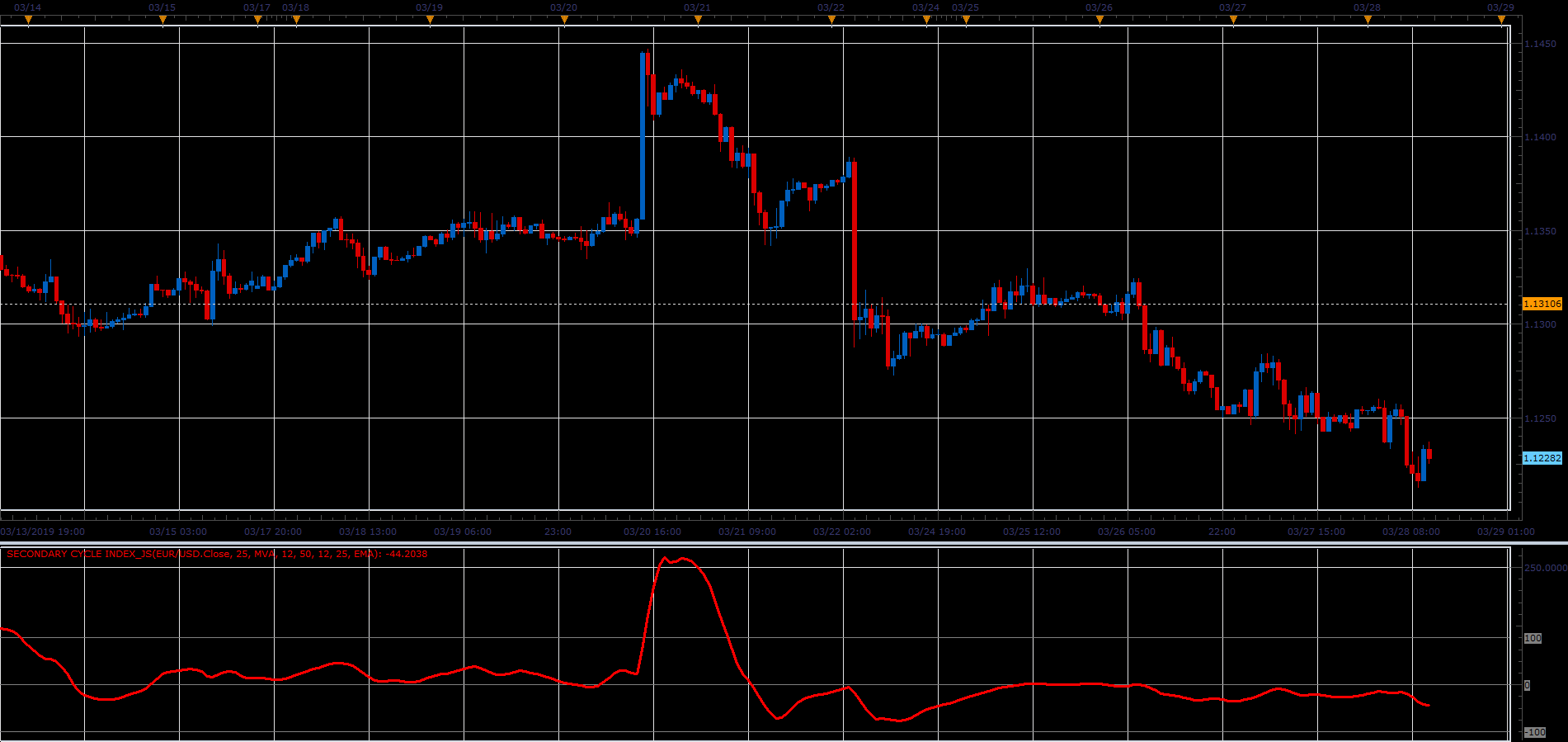Click the 03/29 01:00 time label
Viewport: 1568px width, 742px height.
(x=1506, y=532)
